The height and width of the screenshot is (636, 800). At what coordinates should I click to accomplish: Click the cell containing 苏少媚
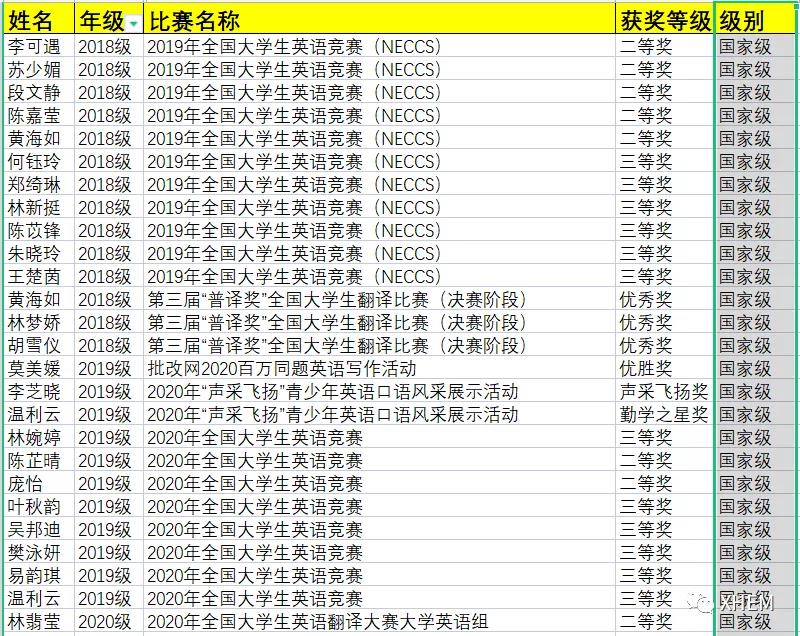click(35, 69)
